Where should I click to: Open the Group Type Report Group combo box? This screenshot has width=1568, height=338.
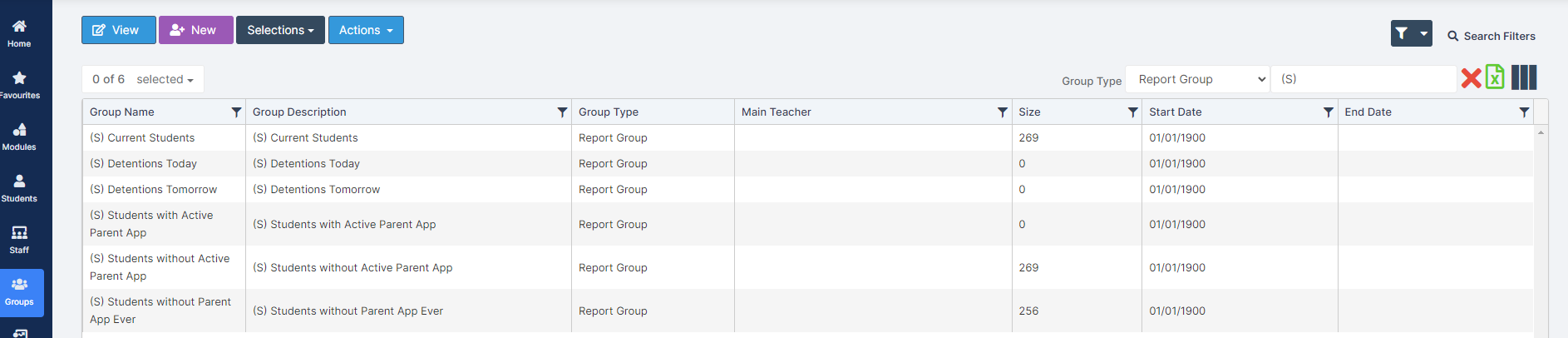pos(1197,79)
